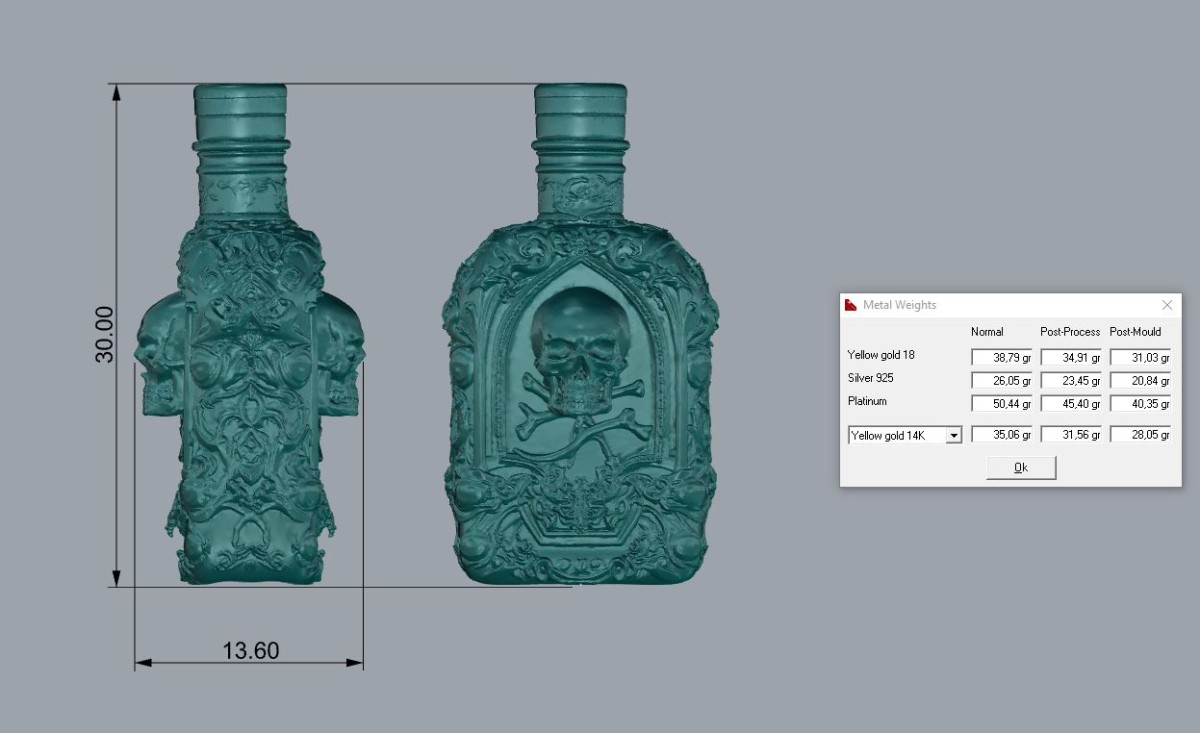Select the Yellow gold 14K combo box

(905, 435)
